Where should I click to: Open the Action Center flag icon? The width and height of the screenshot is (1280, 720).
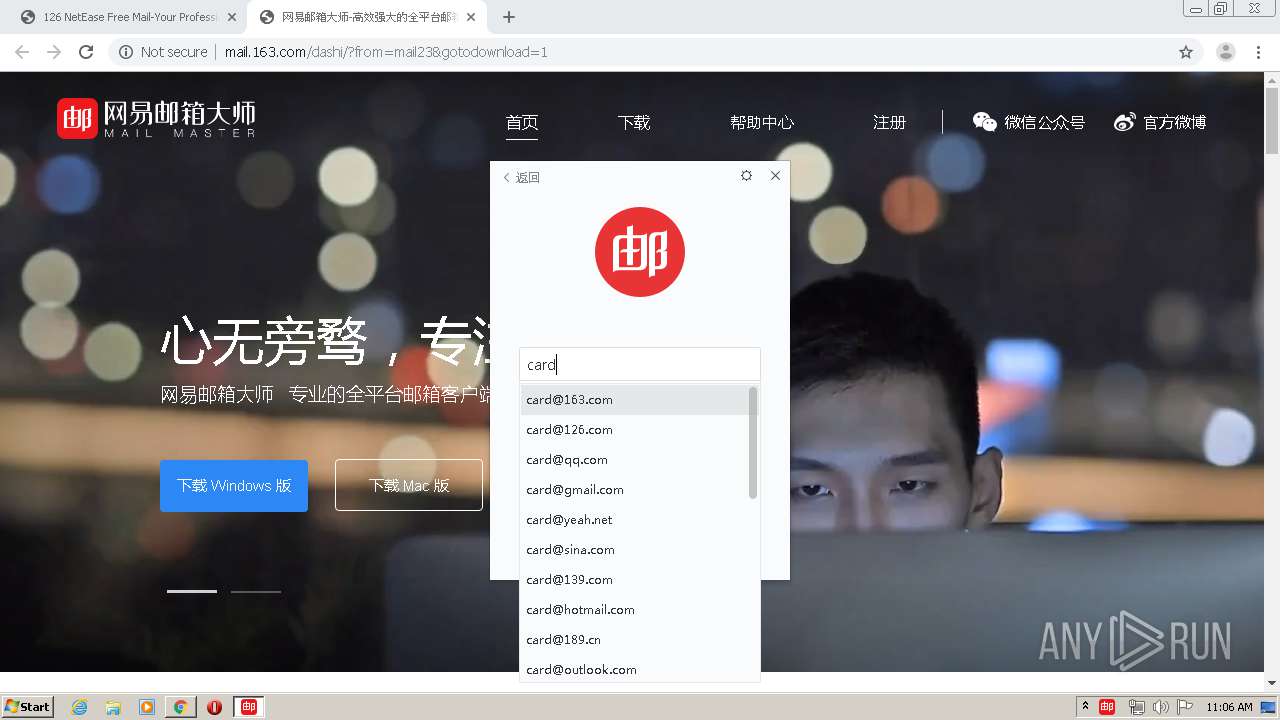[x=1185, y=707]
